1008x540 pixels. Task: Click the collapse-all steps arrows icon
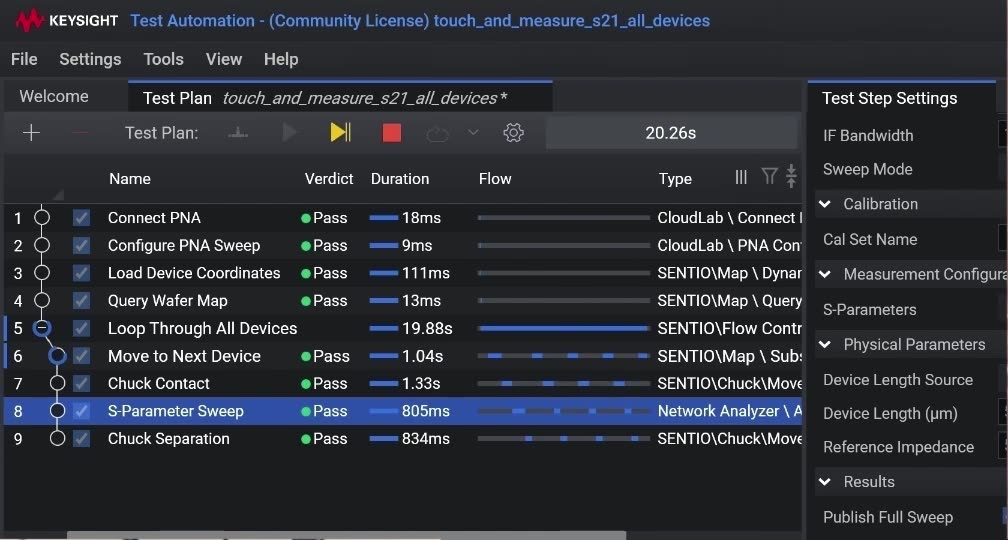[791, 176]
